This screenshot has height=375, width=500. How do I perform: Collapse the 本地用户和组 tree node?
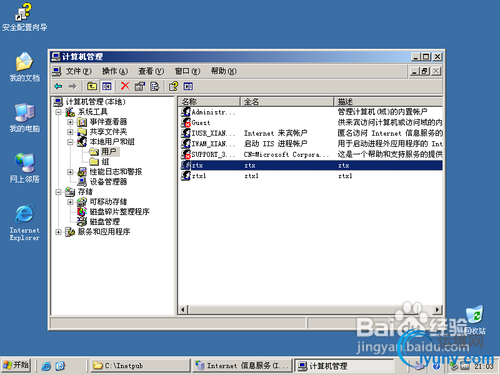pos(70,142)
